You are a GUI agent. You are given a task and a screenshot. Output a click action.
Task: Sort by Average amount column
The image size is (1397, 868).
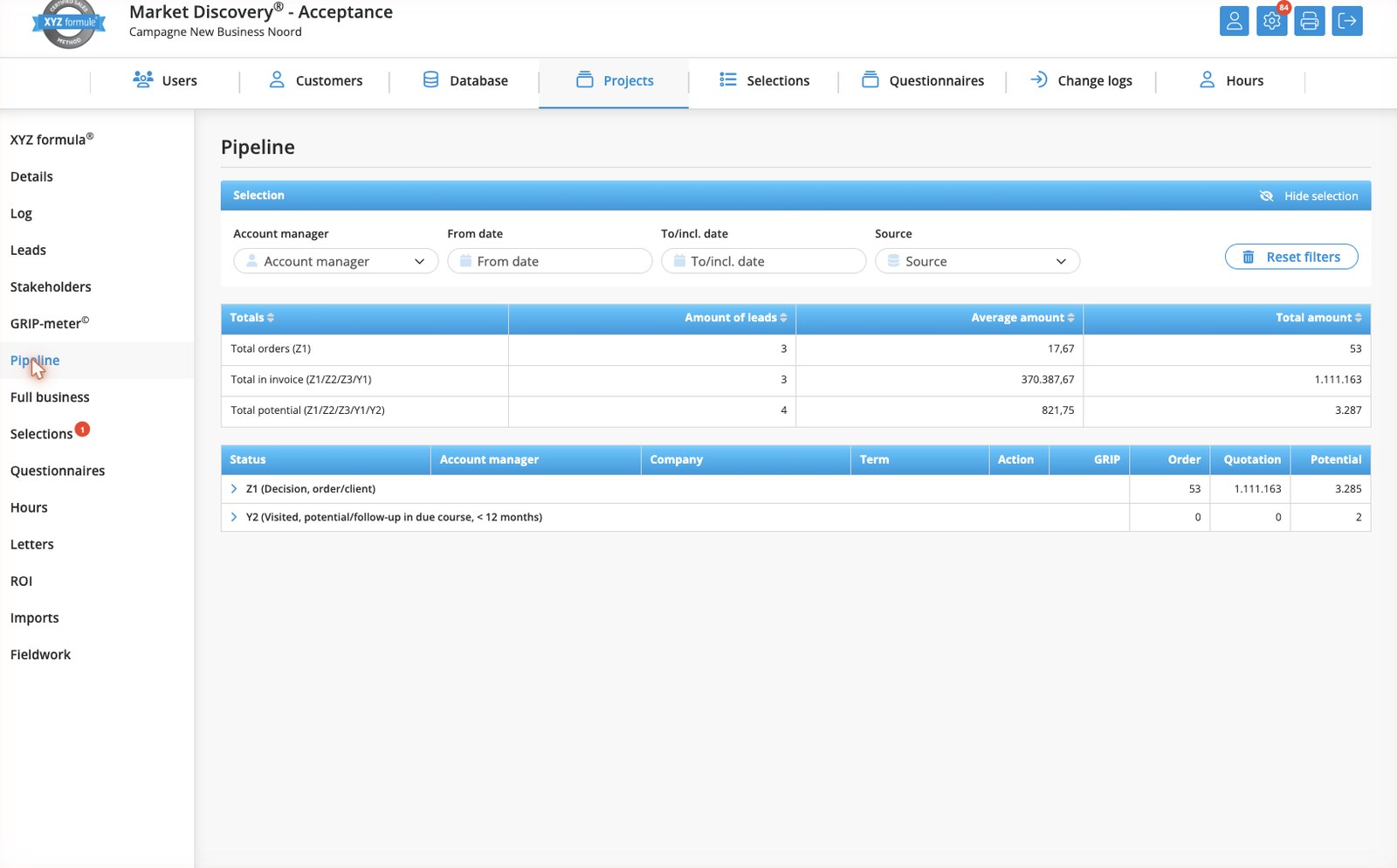coord(1022,318)
